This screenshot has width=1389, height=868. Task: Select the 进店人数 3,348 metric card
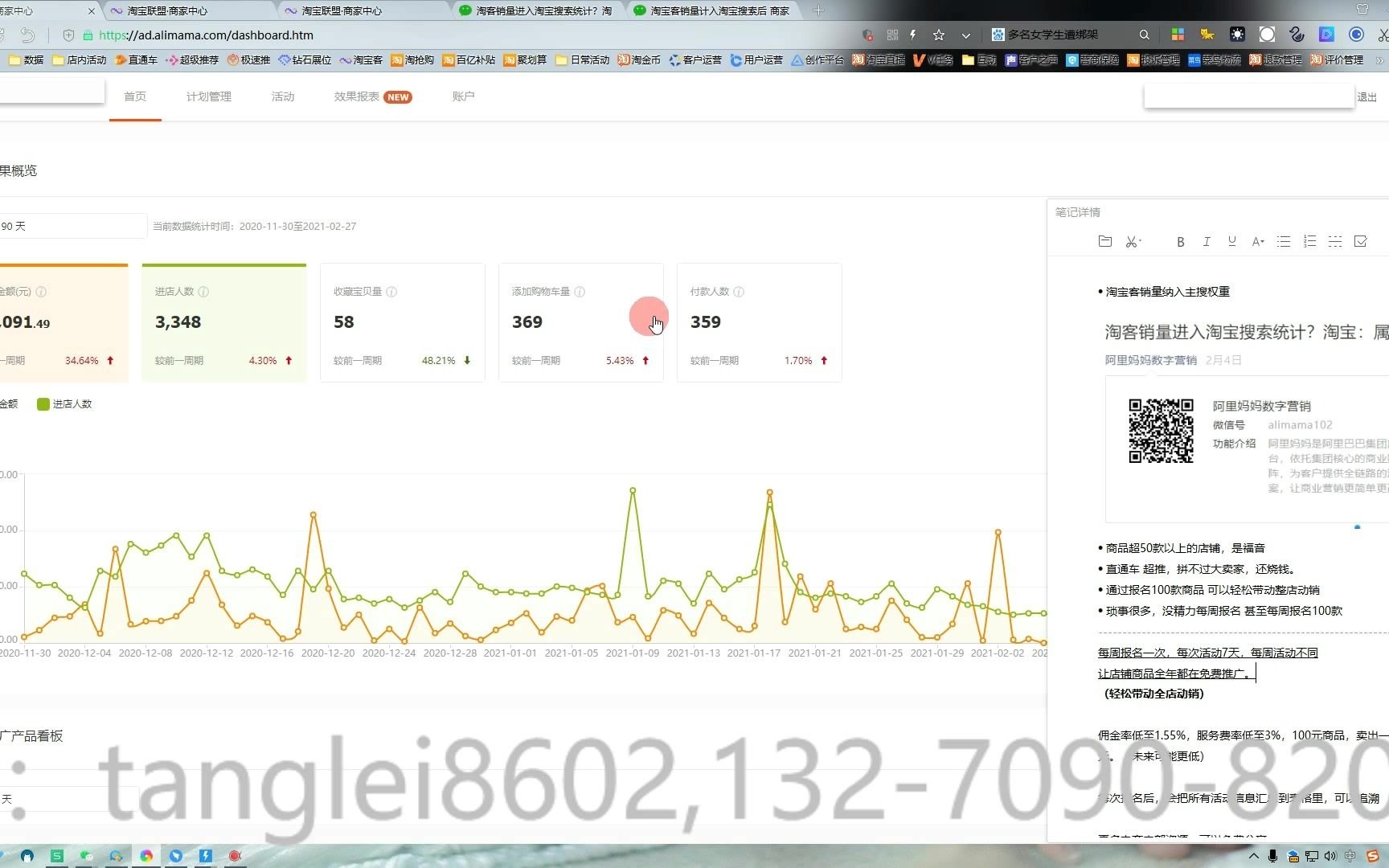224,323
